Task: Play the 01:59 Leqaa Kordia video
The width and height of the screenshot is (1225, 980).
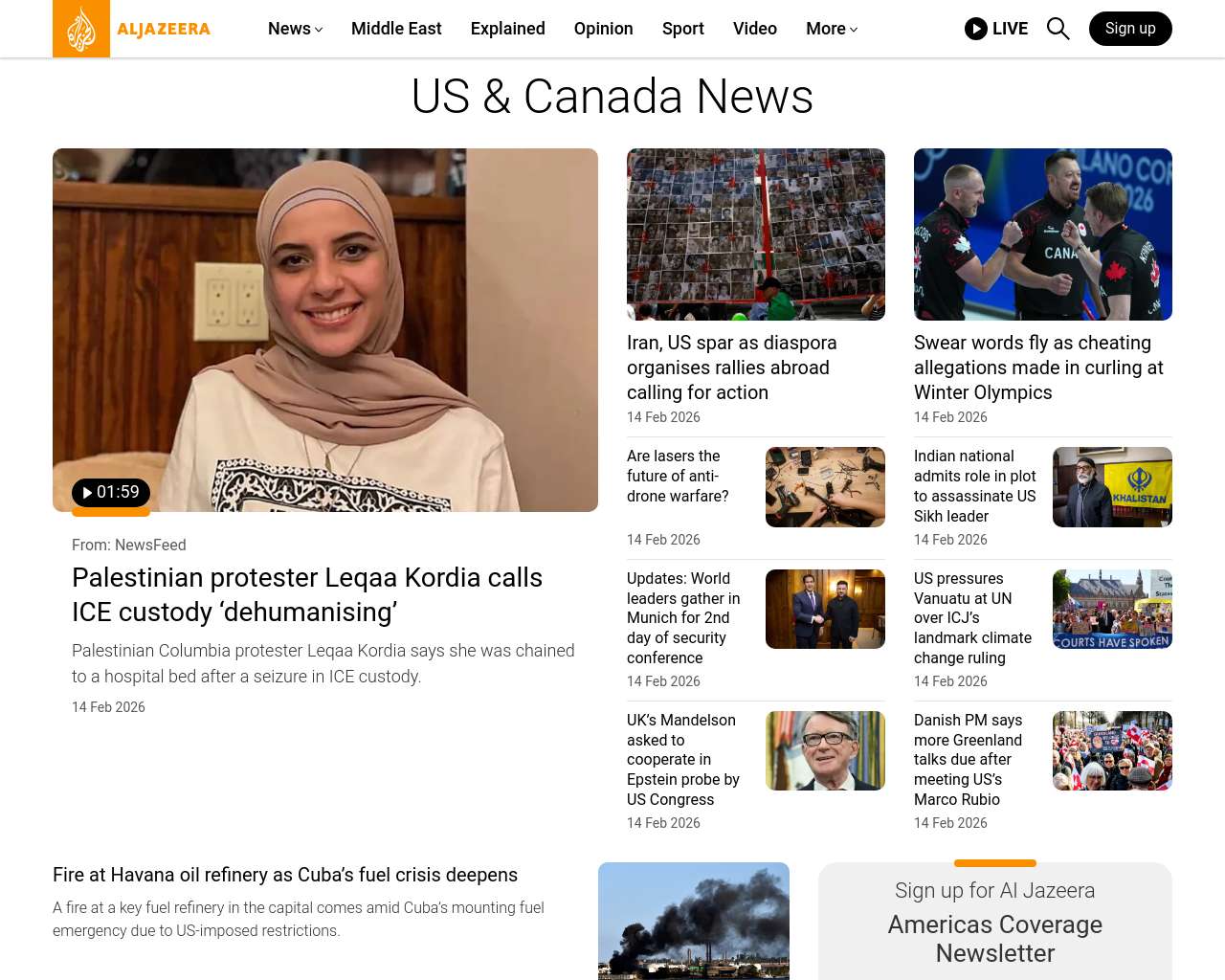Action: pyautogui.click(x=111, y=493)
